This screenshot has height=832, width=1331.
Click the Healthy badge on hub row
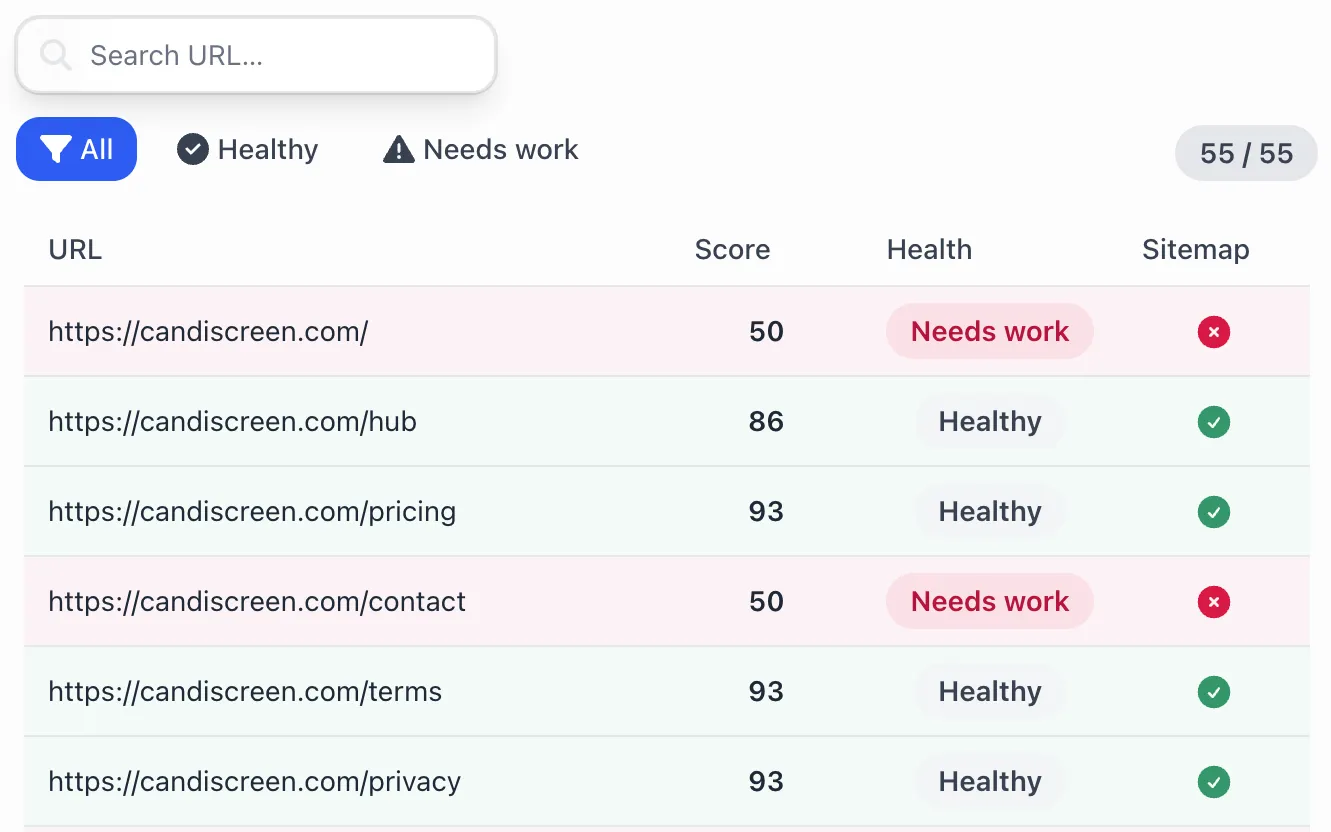point(990,421)
